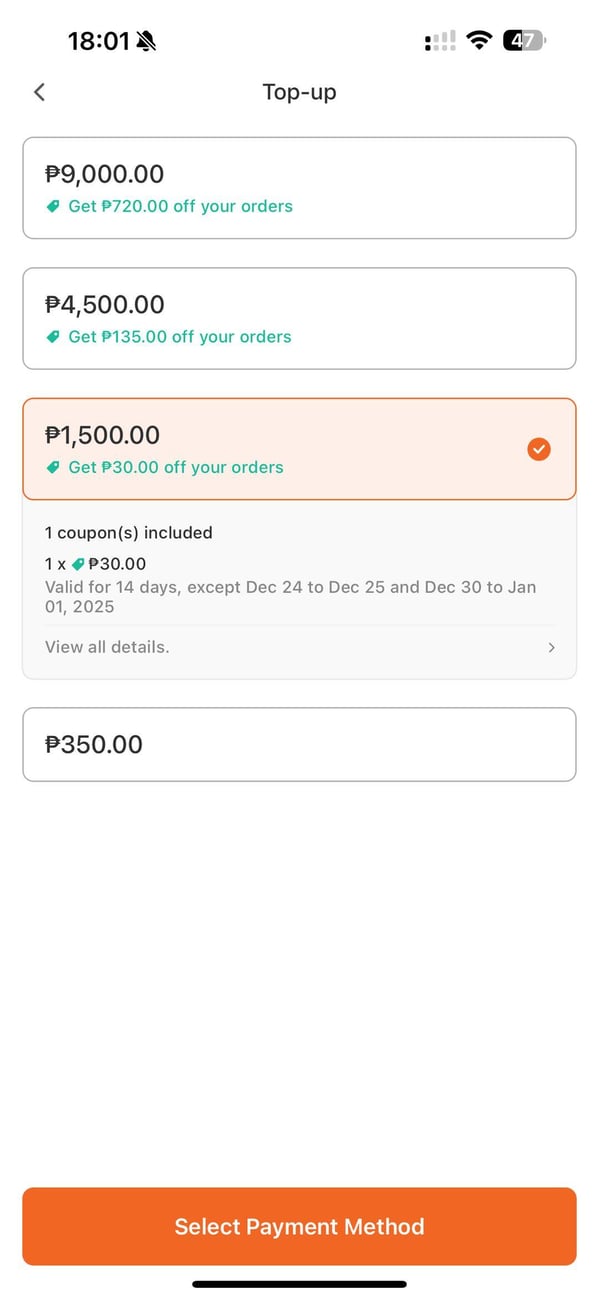This screenshot has height=1299, width=599.
Task: Click the back arrow at the top
Action: pyautogui.click(x=39, y=91)
